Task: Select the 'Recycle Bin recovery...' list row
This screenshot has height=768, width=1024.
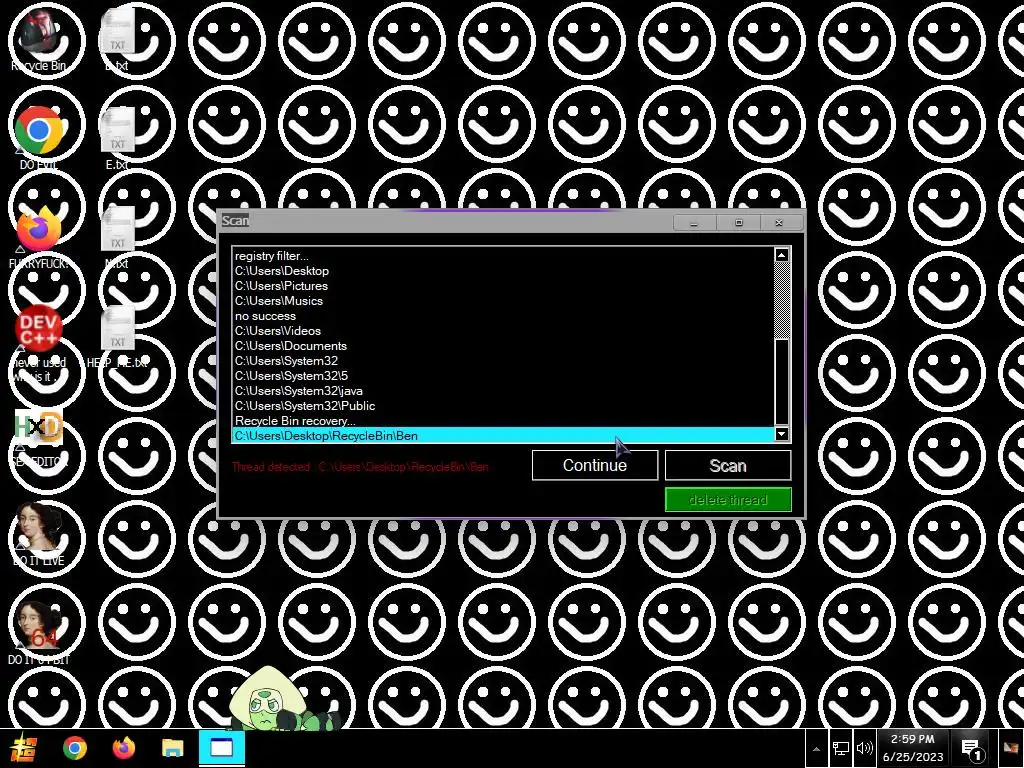Action: click(x=503, y=421)
